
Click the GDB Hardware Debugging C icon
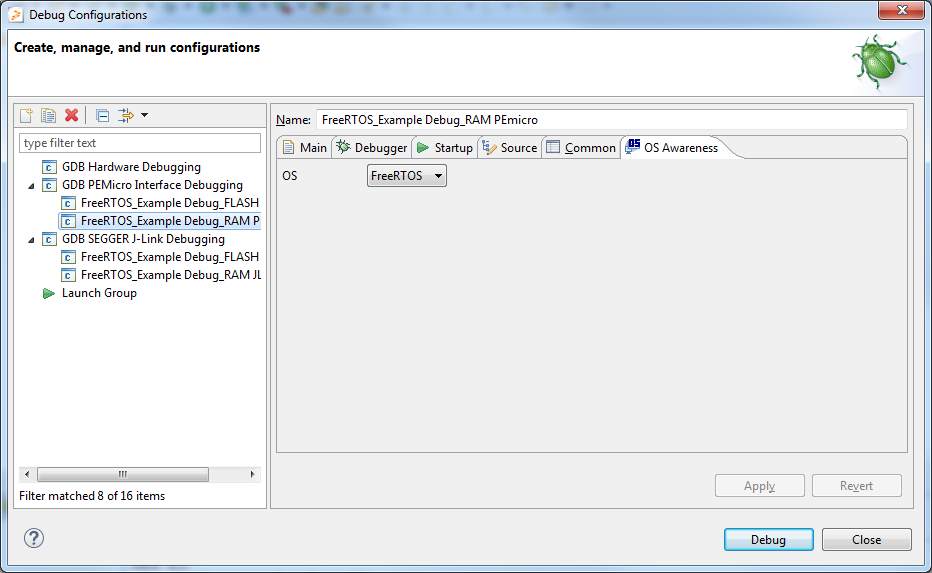tap(49, 168)
